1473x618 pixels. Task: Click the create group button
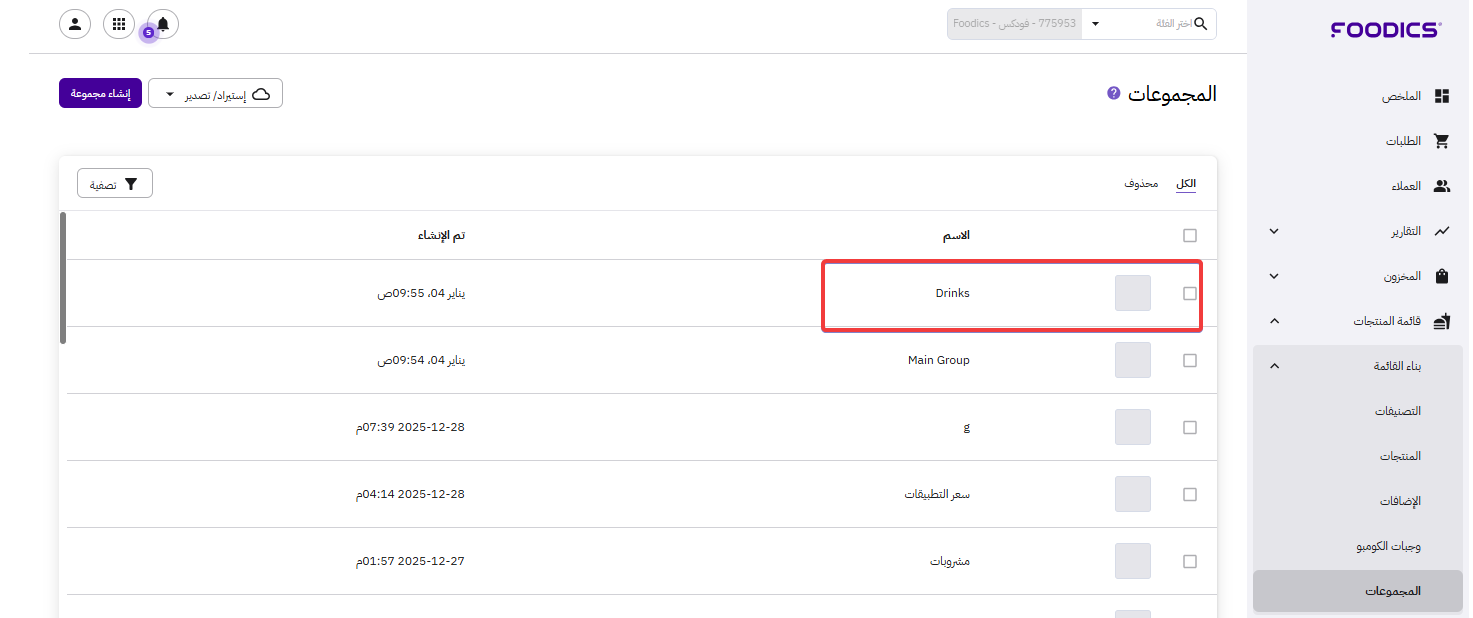click(x=100, y=94)
